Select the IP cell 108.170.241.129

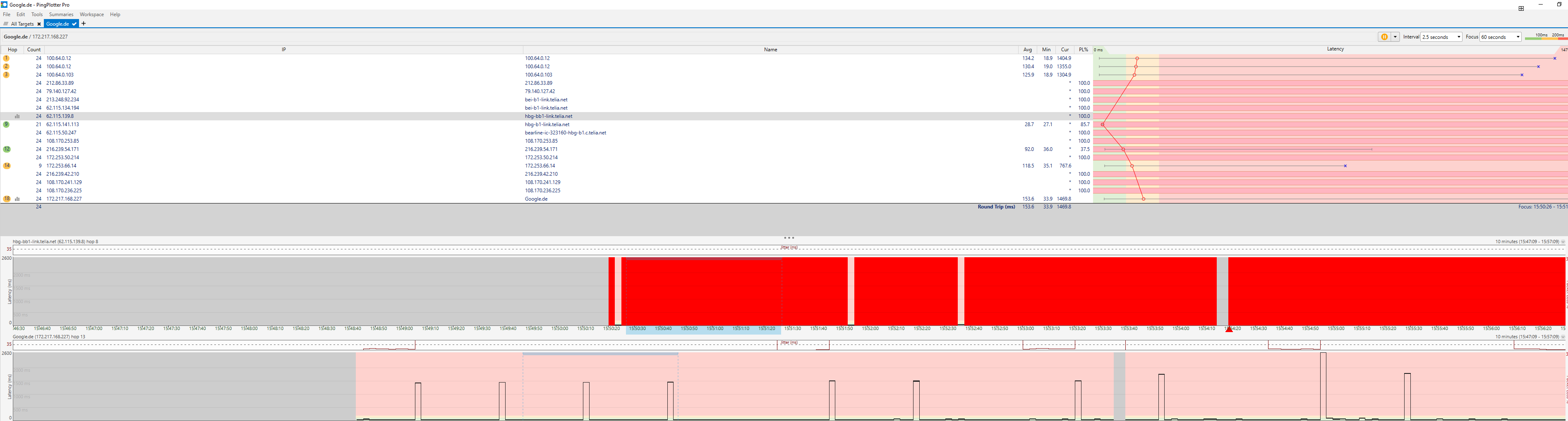click(x=64, y=182)
